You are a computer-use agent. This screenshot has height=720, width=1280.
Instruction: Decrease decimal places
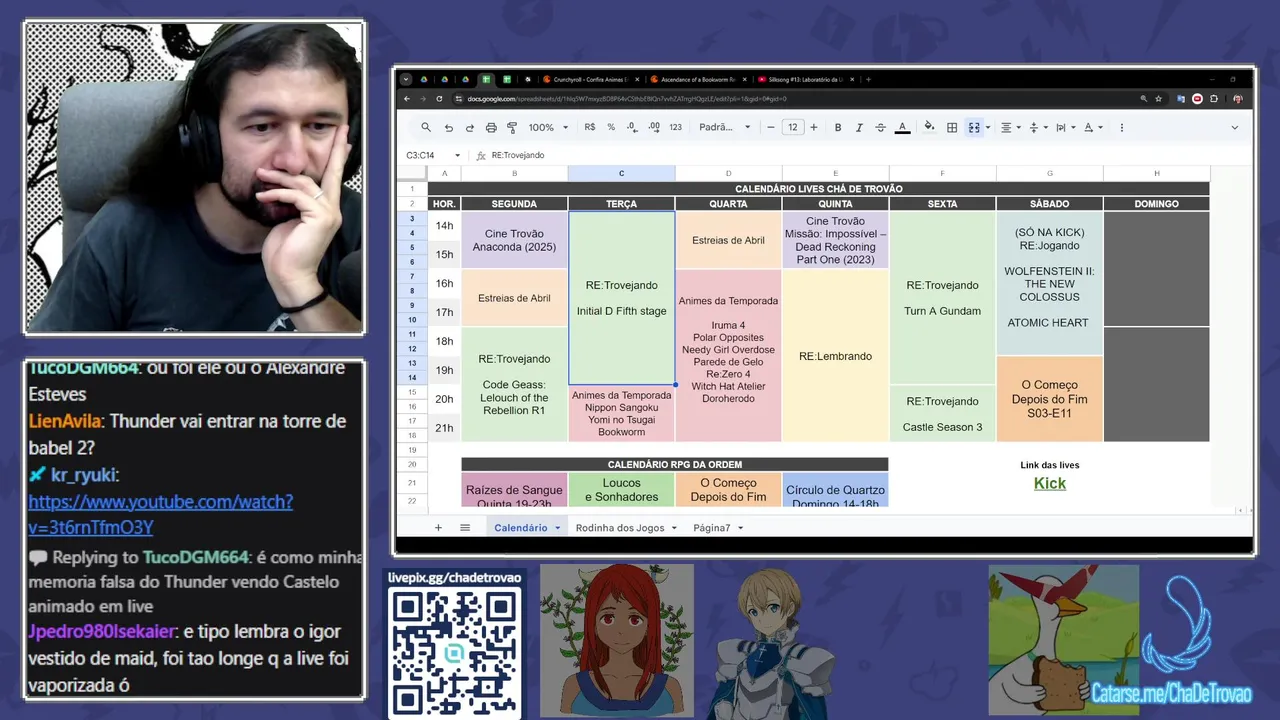632,128
